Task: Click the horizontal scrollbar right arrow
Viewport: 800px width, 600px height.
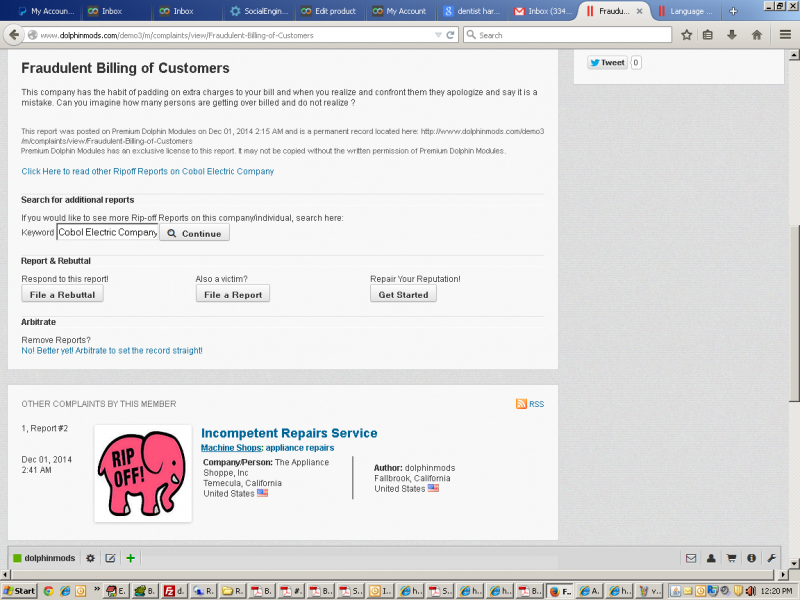Action: click(784, 574)
